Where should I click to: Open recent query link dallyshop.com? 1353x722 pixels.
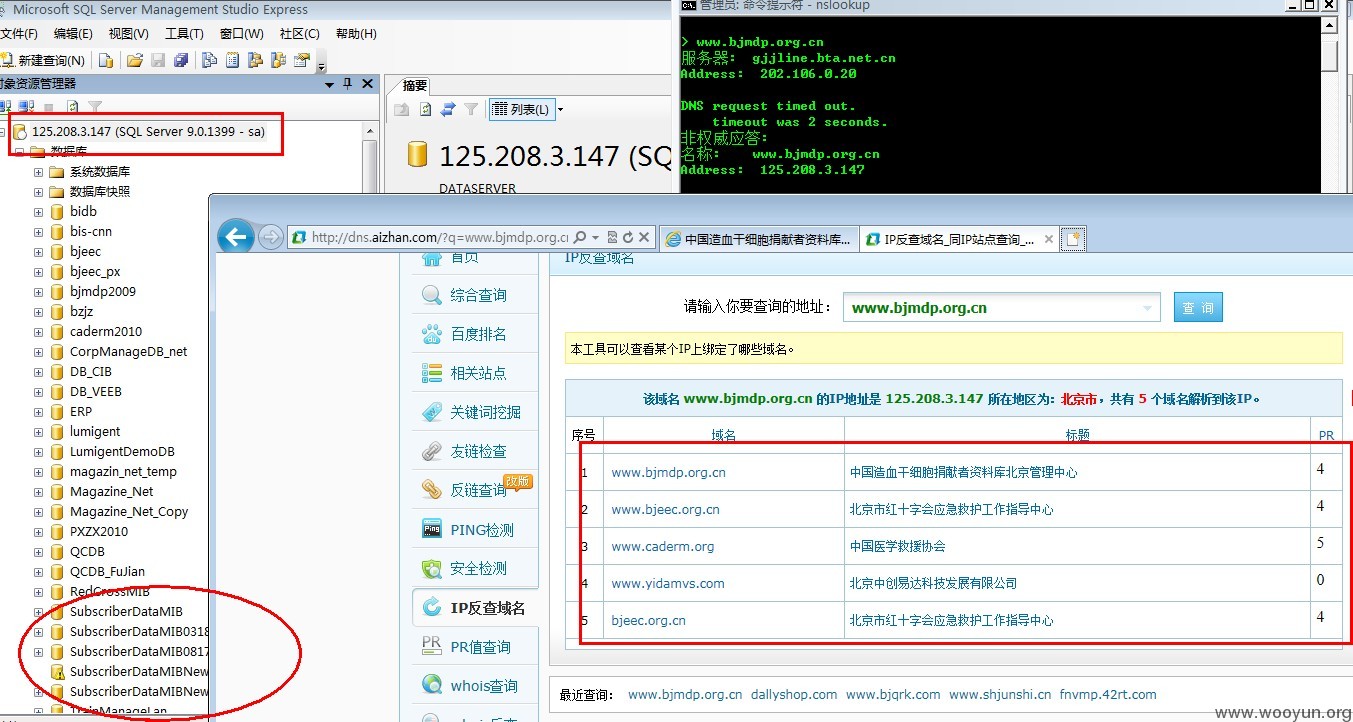pyautogui.click(x=794, y=694)
